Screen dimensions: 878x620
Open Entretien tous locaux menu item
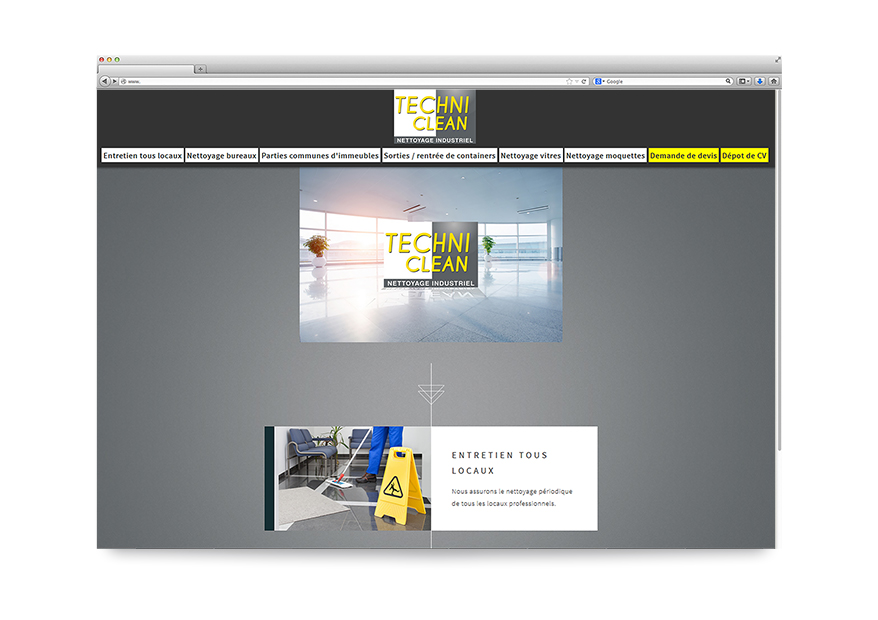[x=142, y=156]
